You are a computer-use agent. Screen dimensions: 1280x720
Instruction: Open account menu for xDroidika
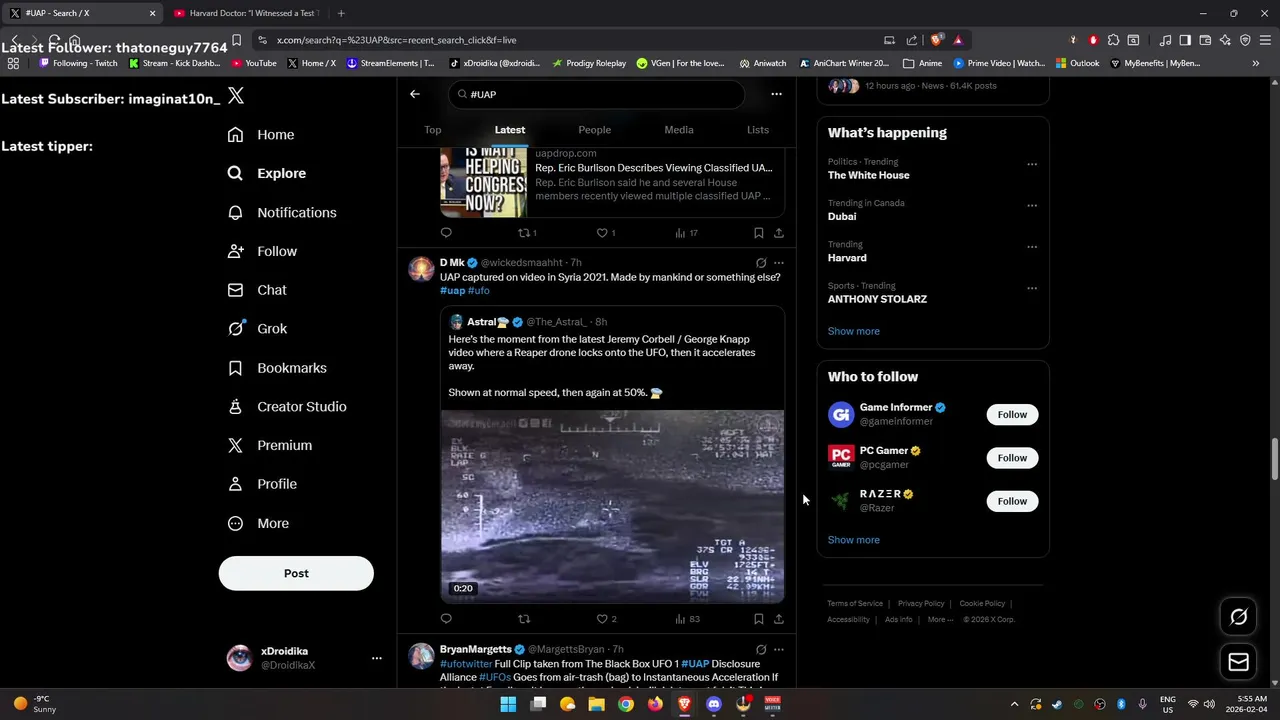coord(376,658)
